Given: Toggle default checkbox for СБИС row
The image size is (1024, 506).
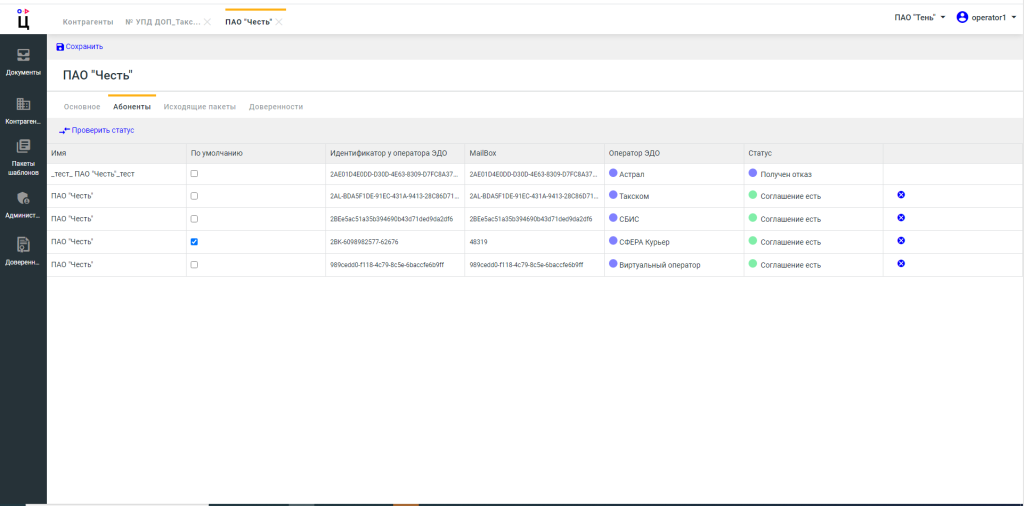Looking at the screenshot, I should (x=194, y=219).
